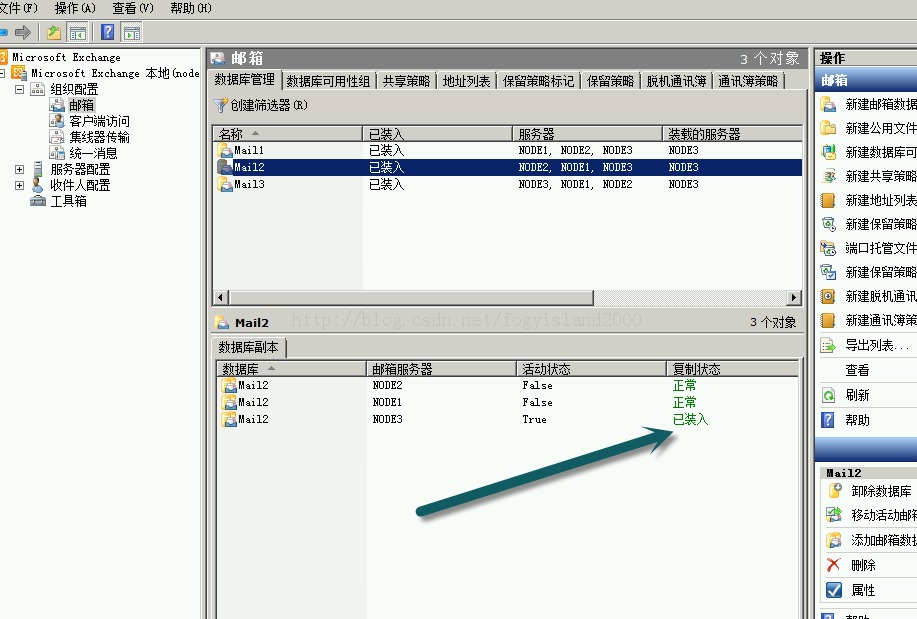Click the Mail1 database icon
The height and width of the screenshot is (619, 917).
pos(225,150)
